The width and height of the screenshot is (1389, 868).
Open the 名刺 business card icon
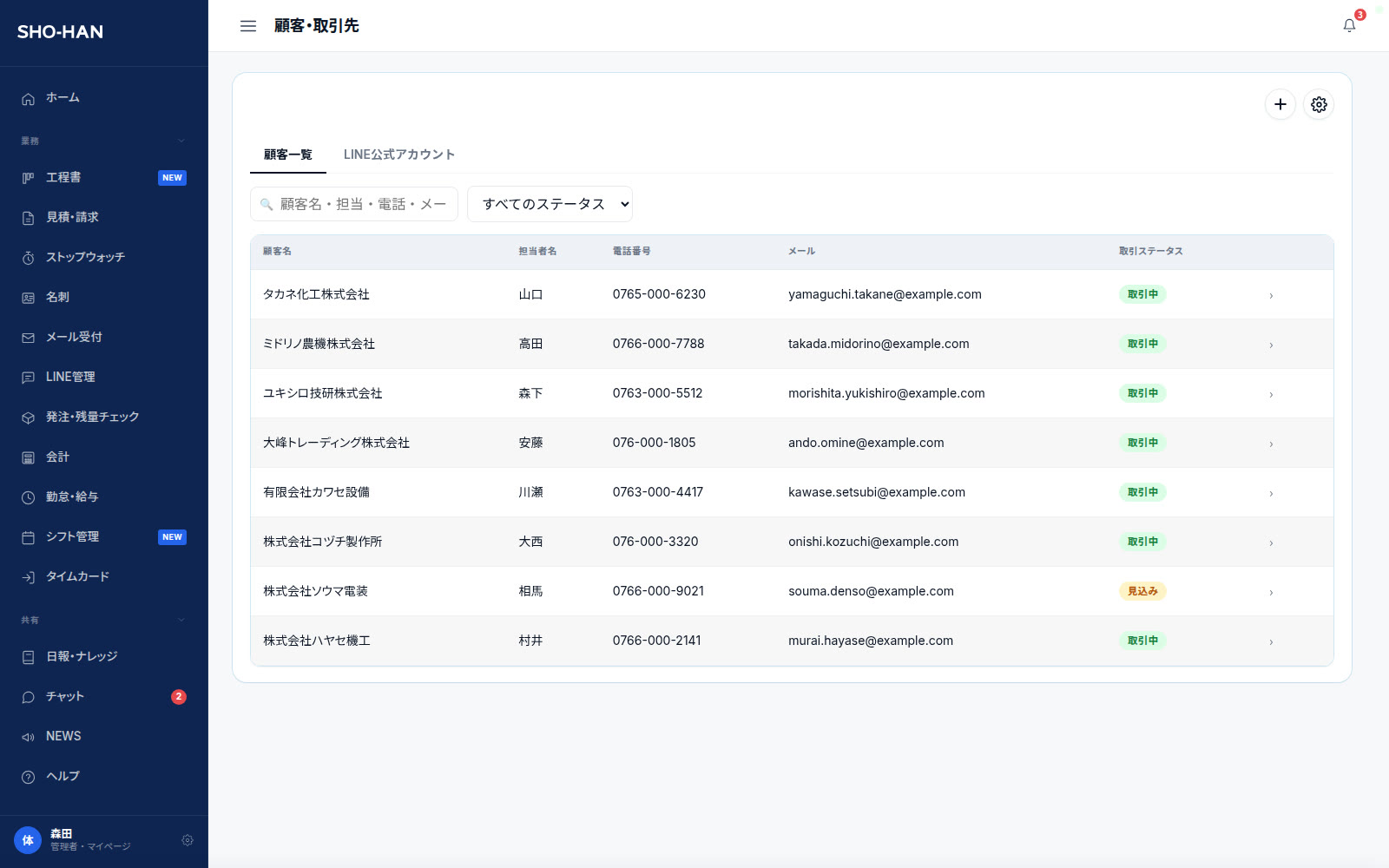[x=28, y=298]
